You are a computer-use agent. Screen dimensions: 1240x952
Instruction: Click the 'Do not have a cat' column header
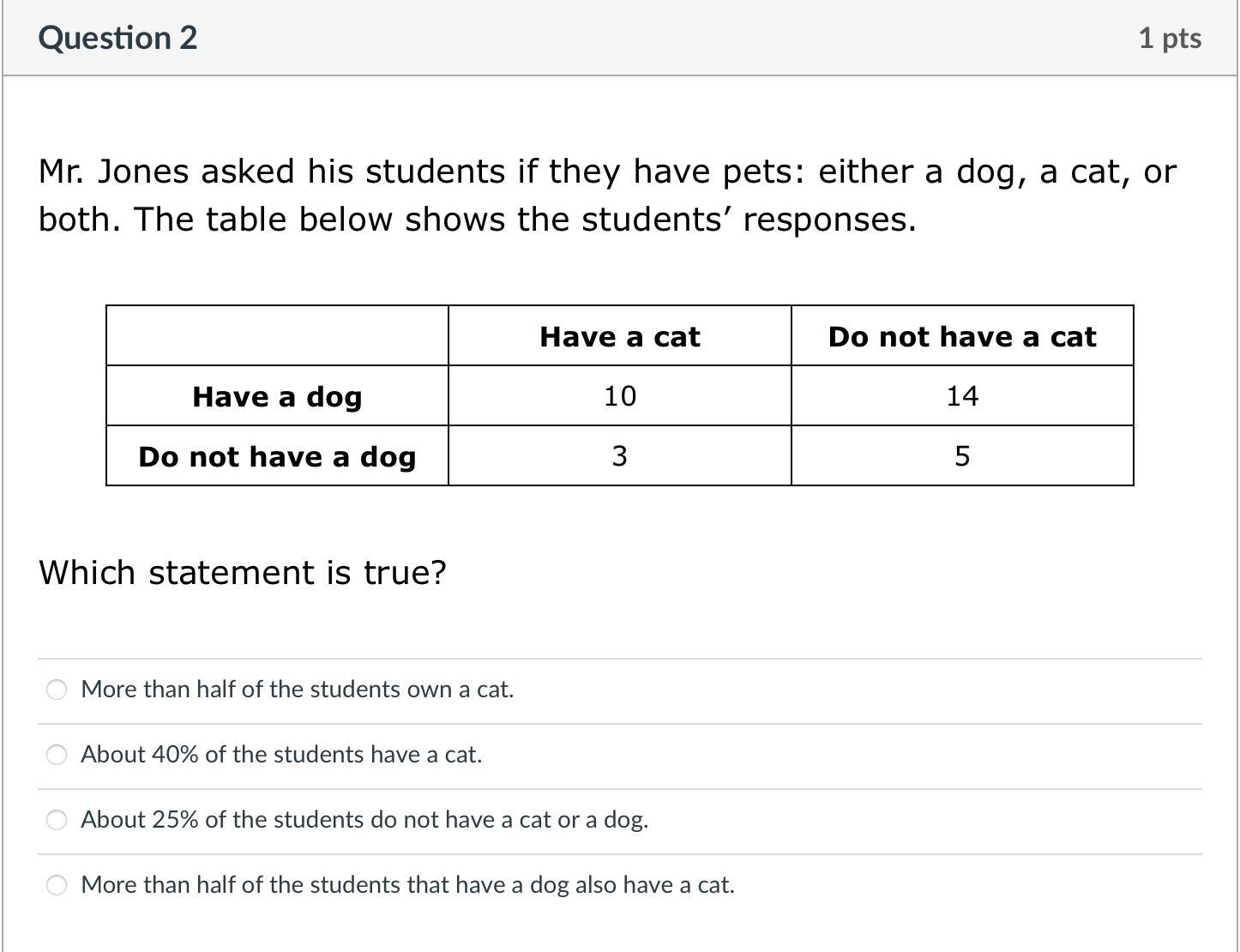(962, 336)
